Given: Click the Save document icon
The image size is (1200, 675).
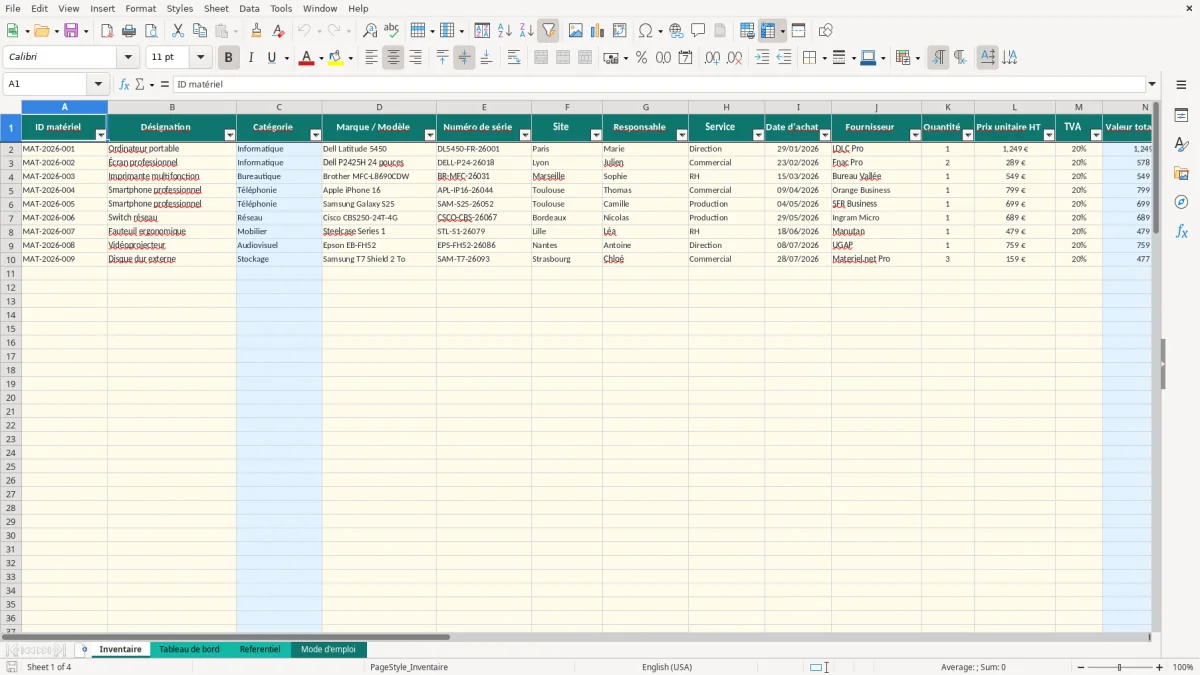Looking at the screenshot, I should pos(71,31).
